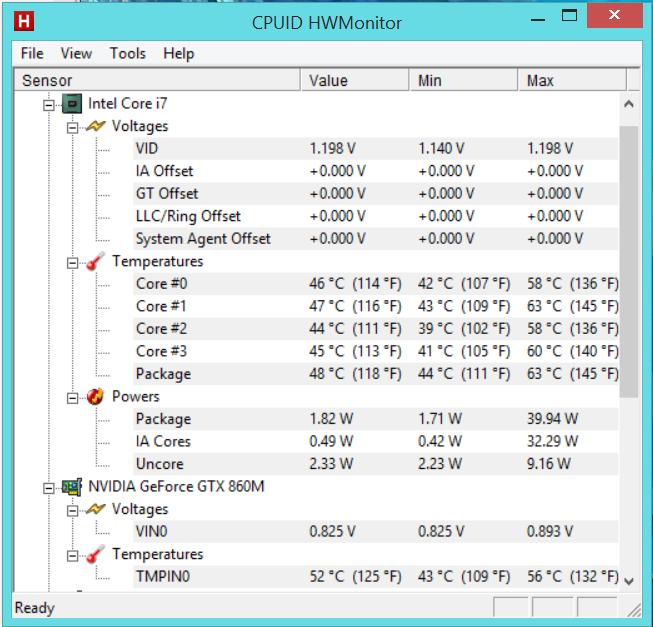The width and height of the screenshot is (653, 627).
Task: Click the GPU Temperatures thermometer icon
Action: (x=95, y=555)
